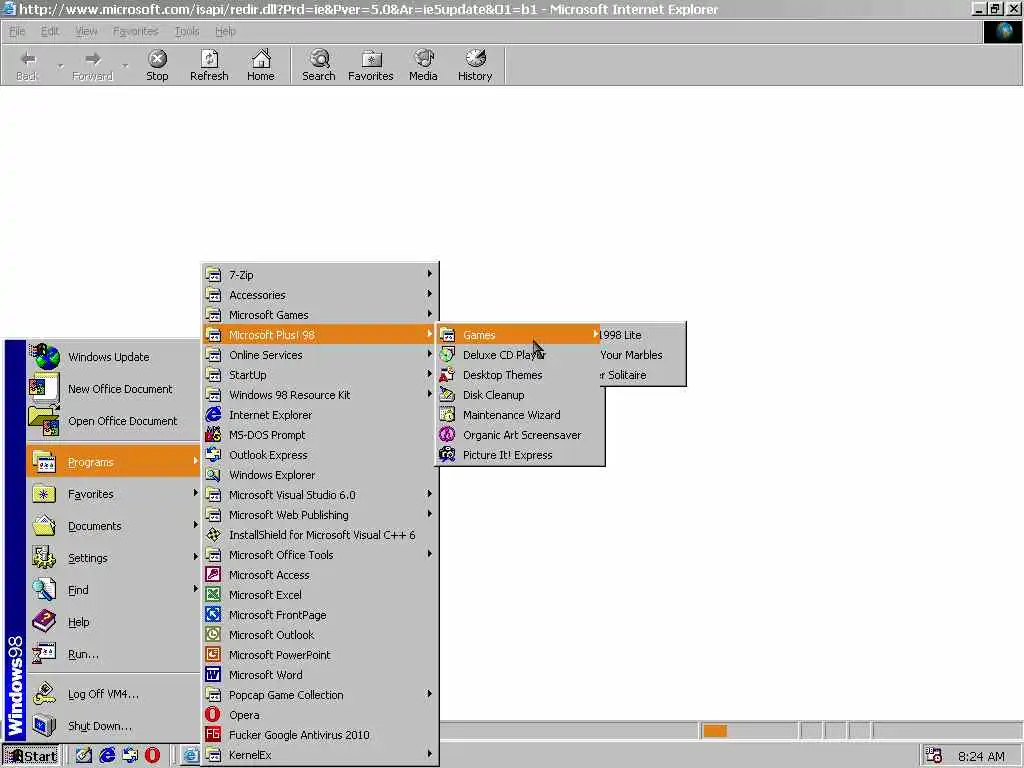Click the Microsoft PowerPoint icon
Image resolution: width=1024 pixels, height=768 pixels.
[x=213, y=654]
